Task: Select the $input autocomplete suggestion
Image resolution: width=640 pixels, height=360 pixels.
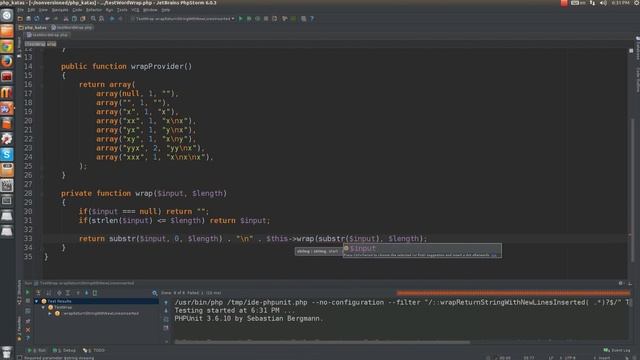Action: [422, 248]
